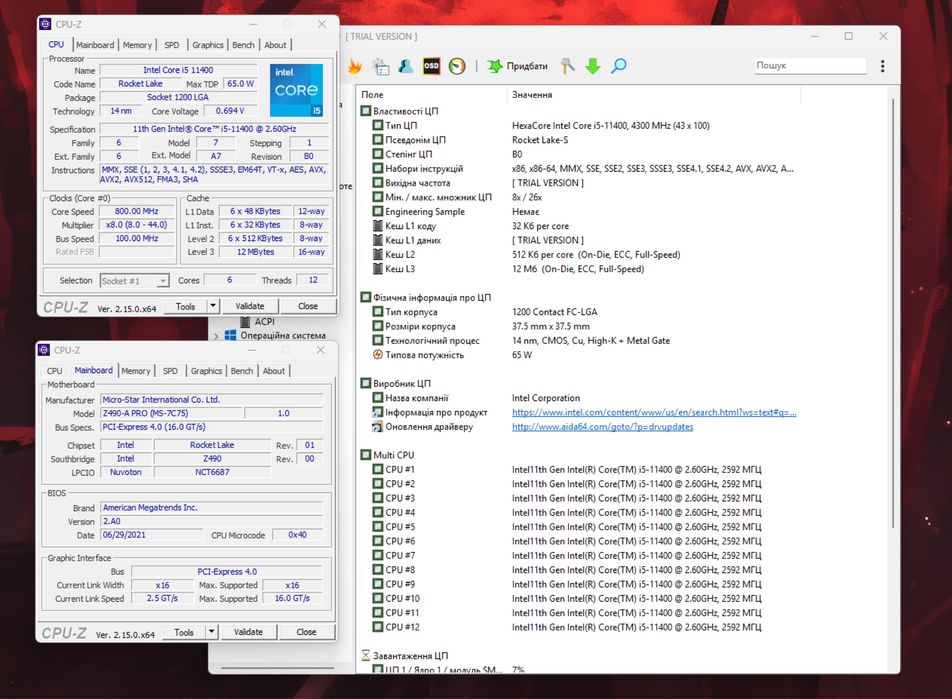The height and width of the screenshot is (699, 952).
Task: Click Close button in top CPU-Z window
Action: (308, 306)
